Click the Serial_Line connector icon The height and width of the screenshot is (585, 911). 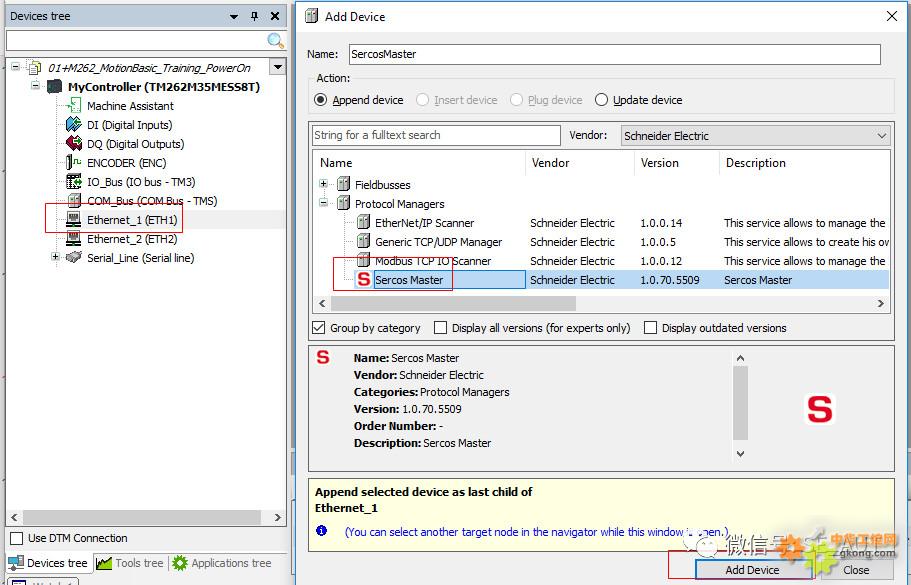74,257
